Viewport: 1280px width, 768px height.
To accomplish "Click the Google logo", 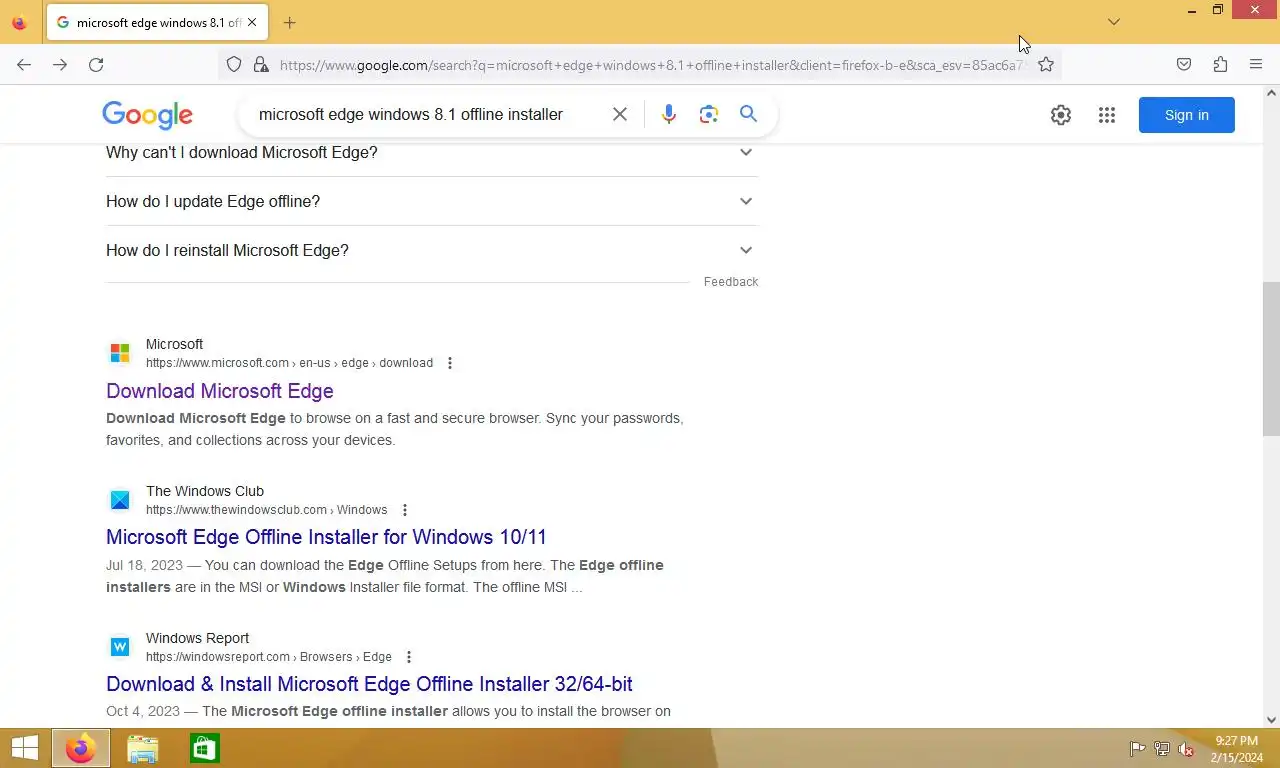I will [x=147, y=115].
